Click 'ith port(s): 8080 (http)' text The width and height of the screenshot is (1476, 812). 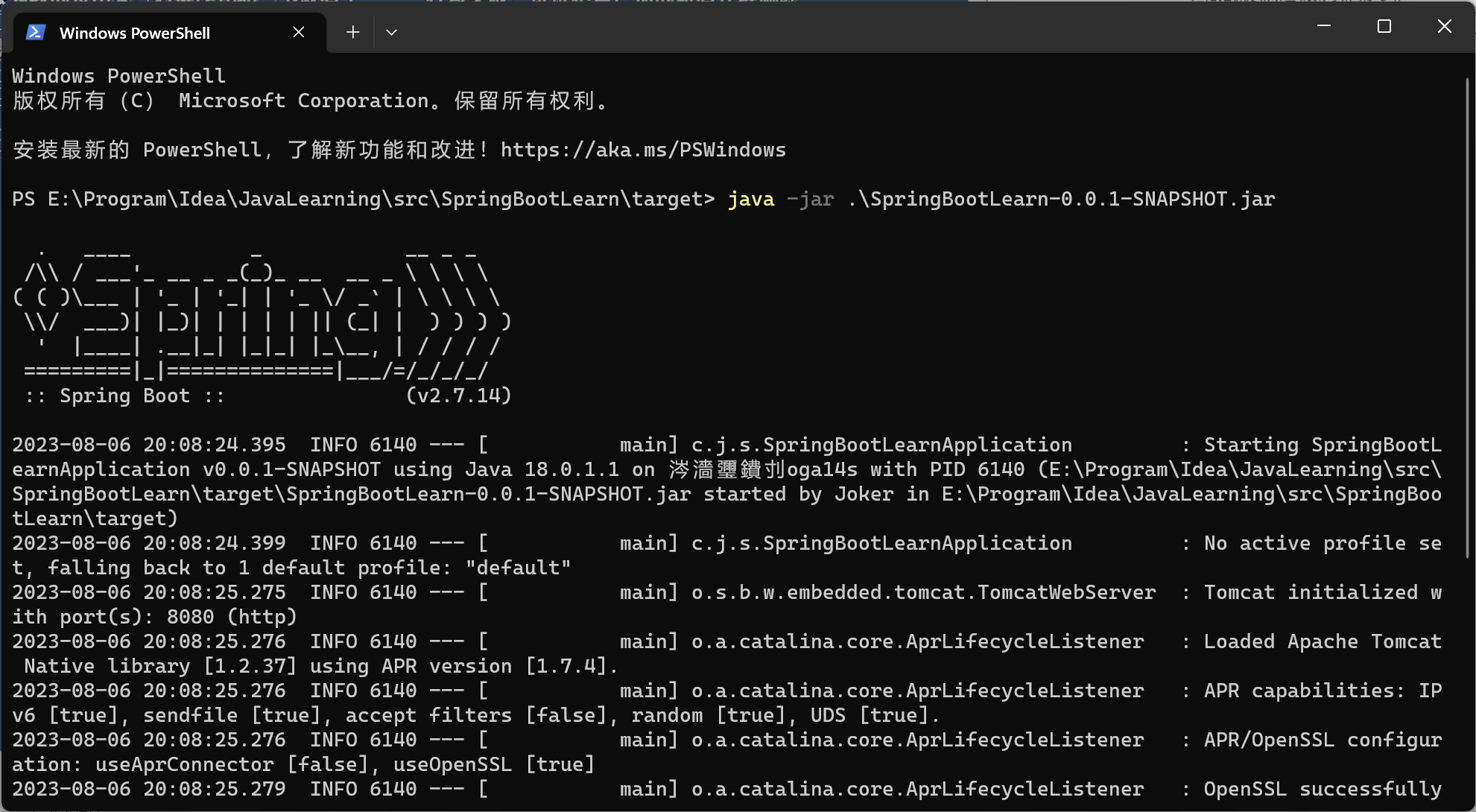pos(155,617)
